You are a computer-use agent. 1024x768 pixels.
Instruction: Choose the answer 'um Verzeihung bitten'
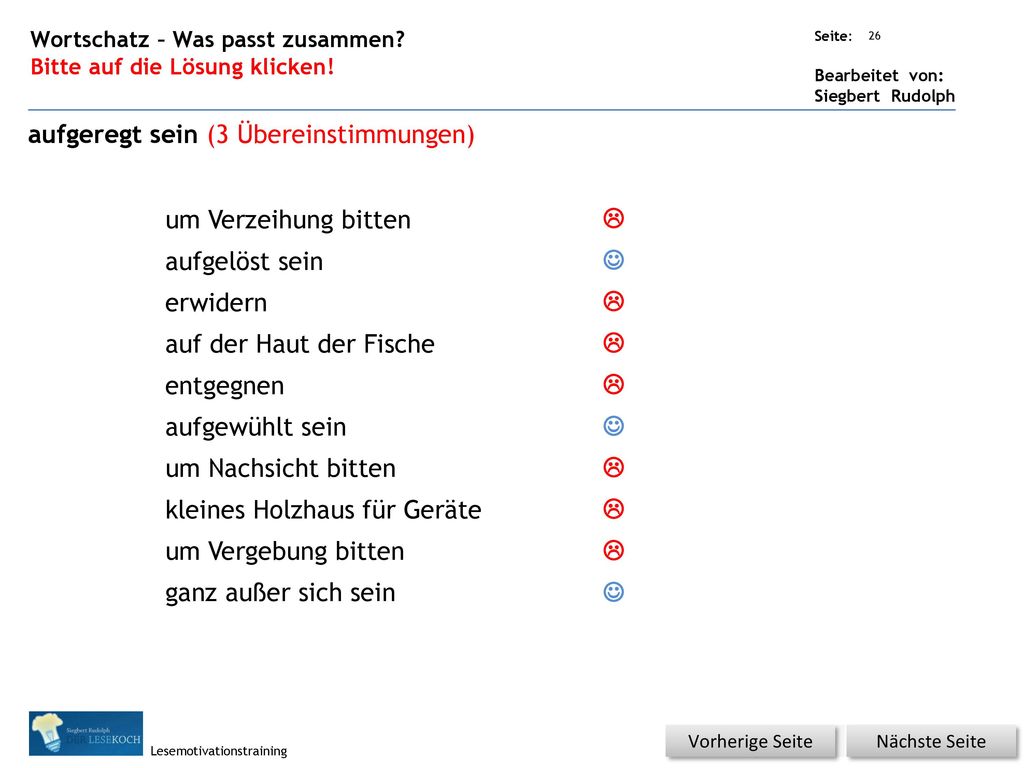[x=287, y=220]
